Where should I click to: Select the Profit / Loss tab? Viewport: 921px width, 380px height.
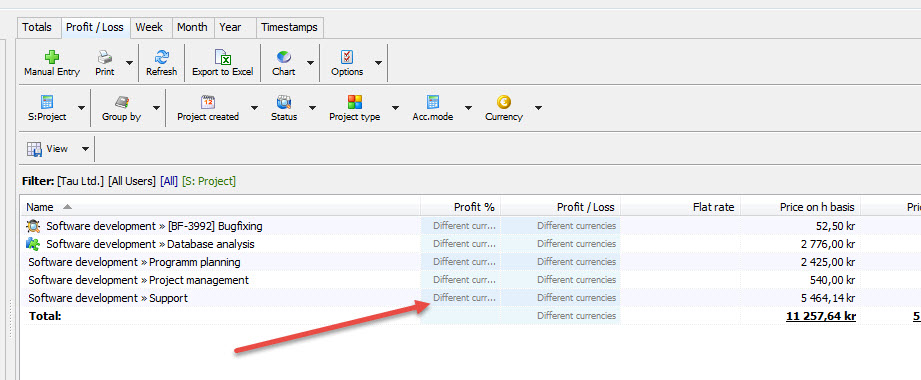coord(95,27)
